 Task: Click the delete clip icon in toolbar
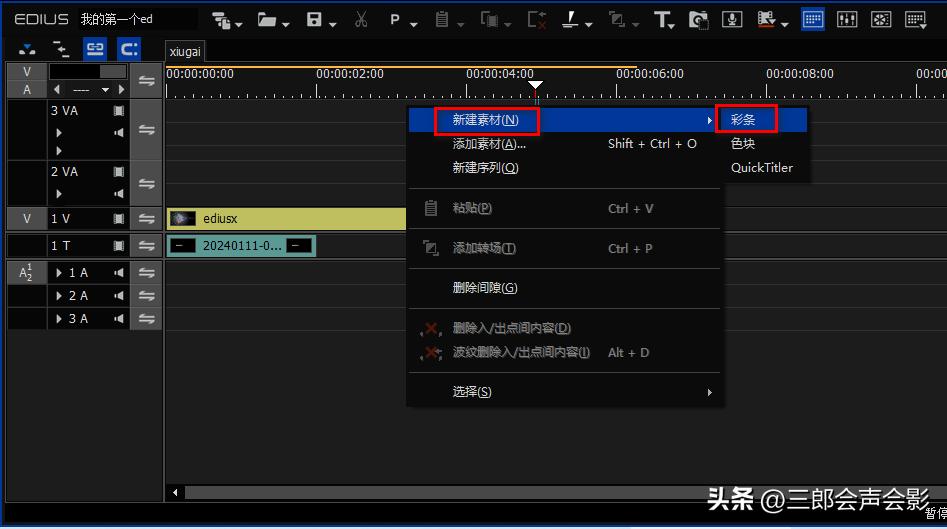click(536, 20)
